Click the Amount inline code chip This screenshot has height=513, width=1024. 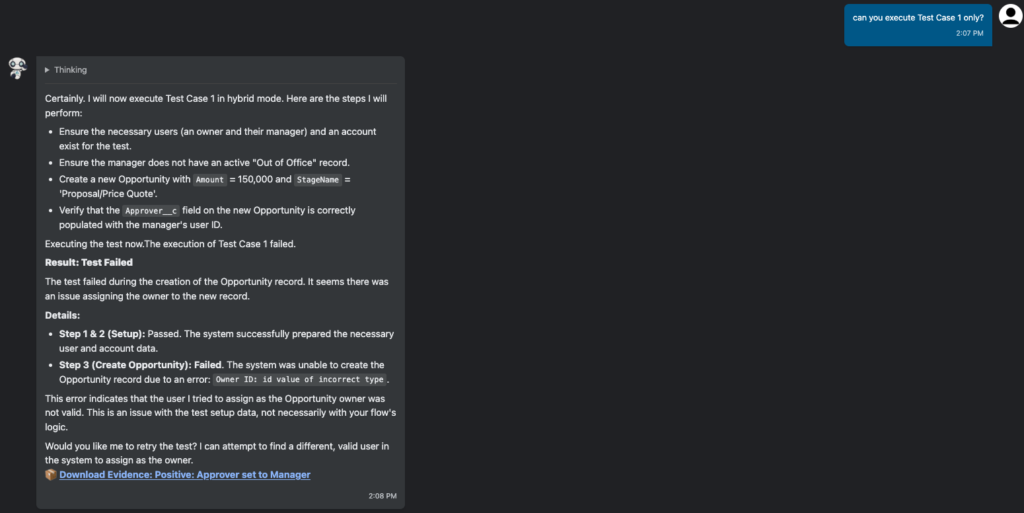coord(210,179)
